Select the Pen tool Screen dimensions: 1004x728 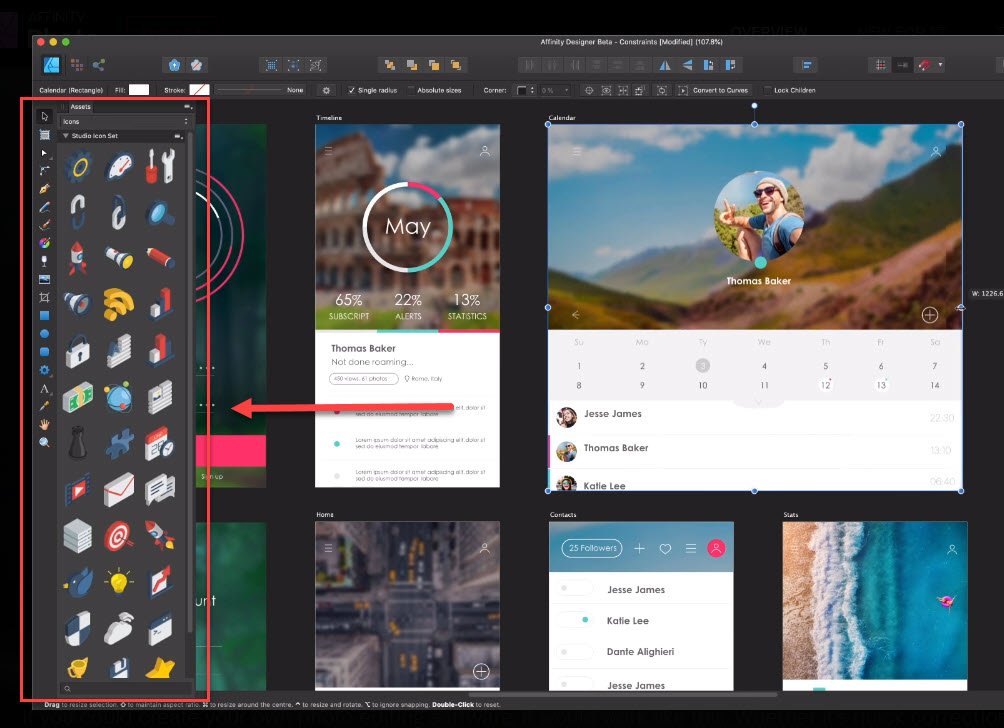[44, 189]
